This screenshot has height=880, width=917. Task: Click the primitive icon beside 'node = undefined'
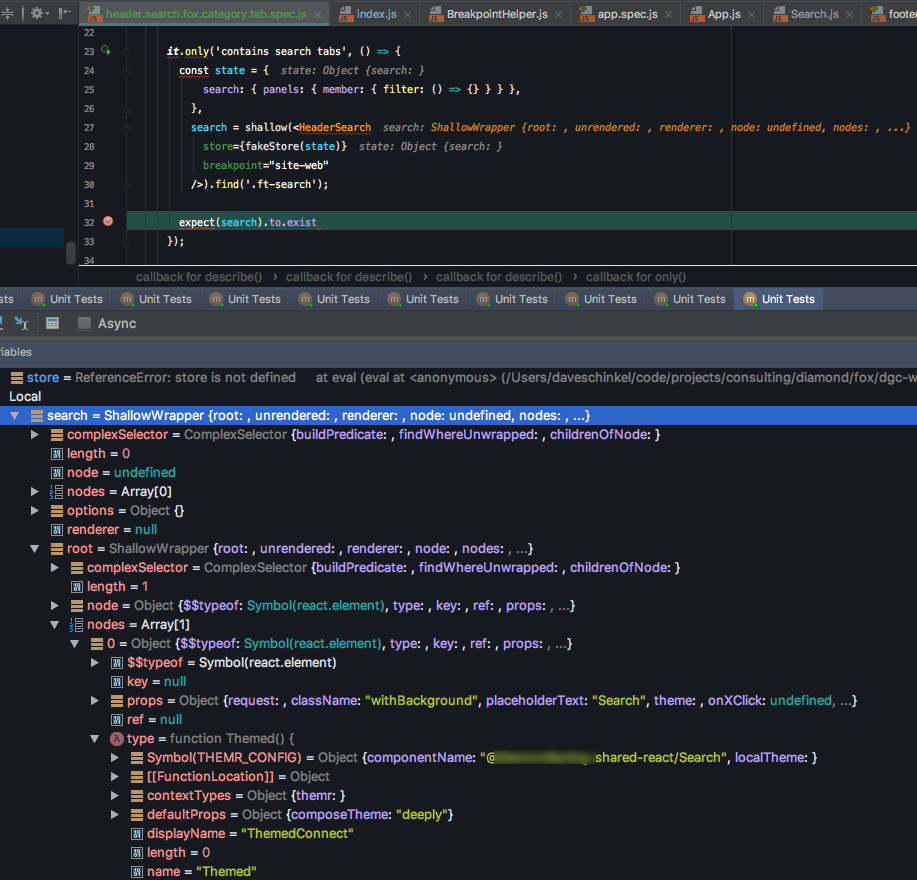pos(57,472)
